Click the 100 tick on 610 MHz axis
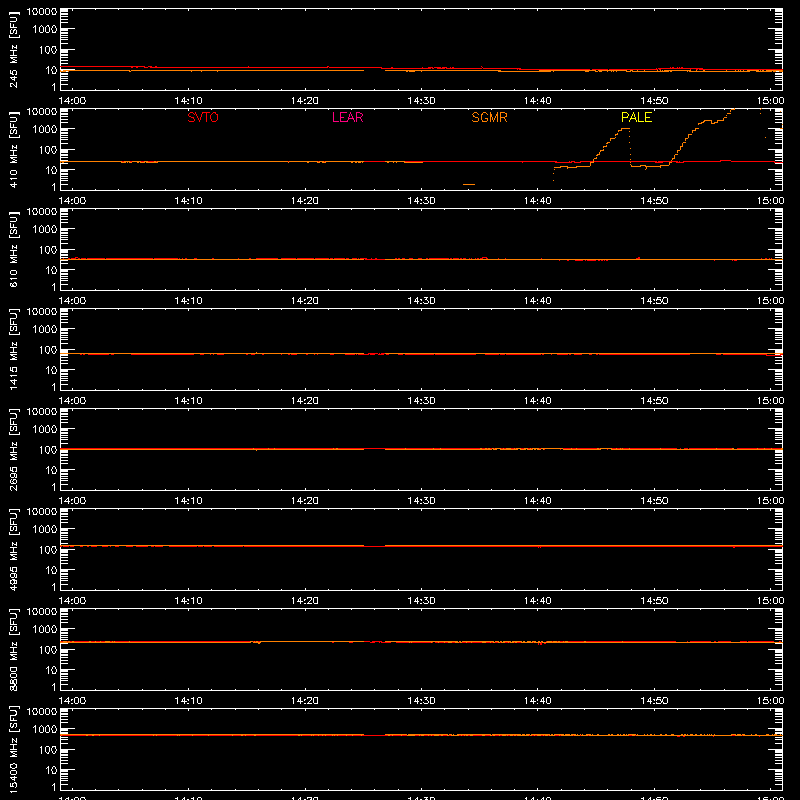 (48, 250)
